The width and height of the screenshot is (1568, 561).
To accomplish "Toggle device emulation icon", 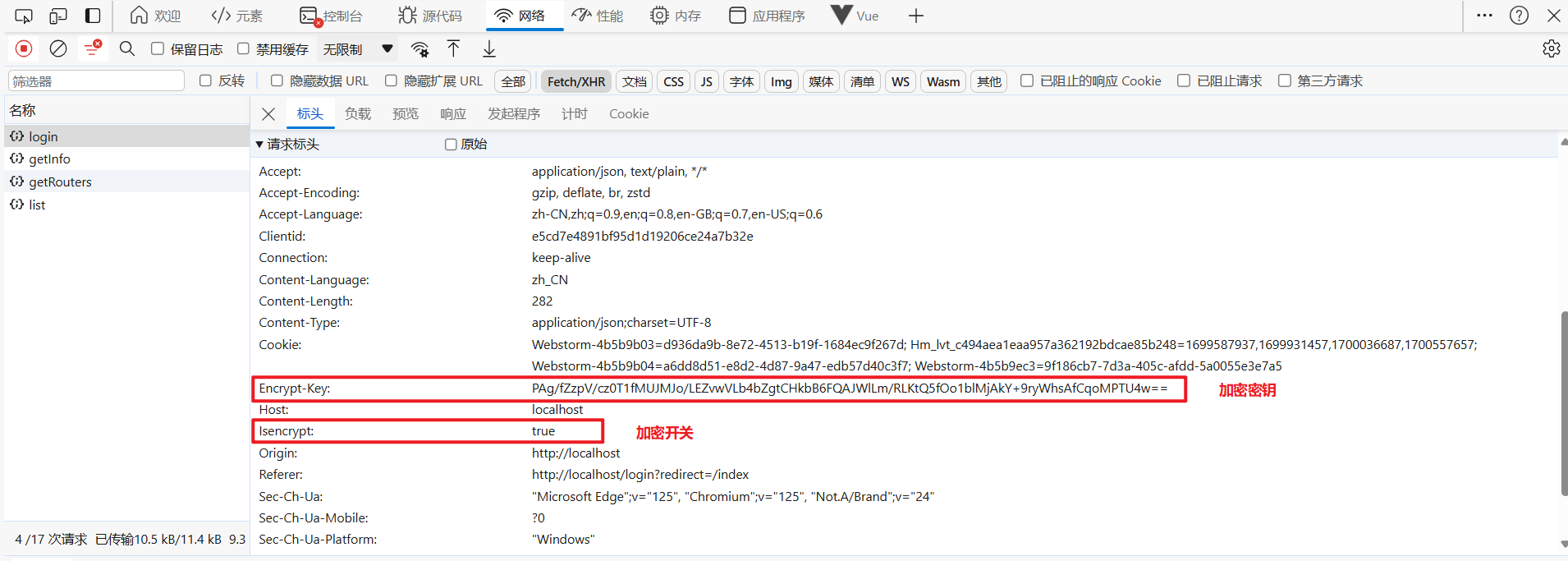I will [58, 16].
